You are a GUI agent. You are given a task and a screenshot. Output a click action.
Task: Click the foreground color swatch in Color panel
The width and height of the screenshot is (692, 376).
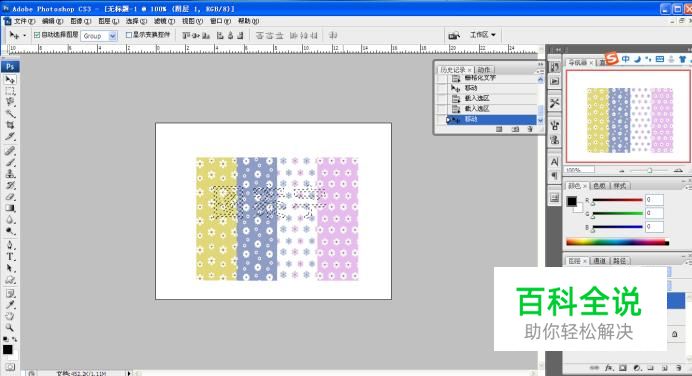point(572,201)
